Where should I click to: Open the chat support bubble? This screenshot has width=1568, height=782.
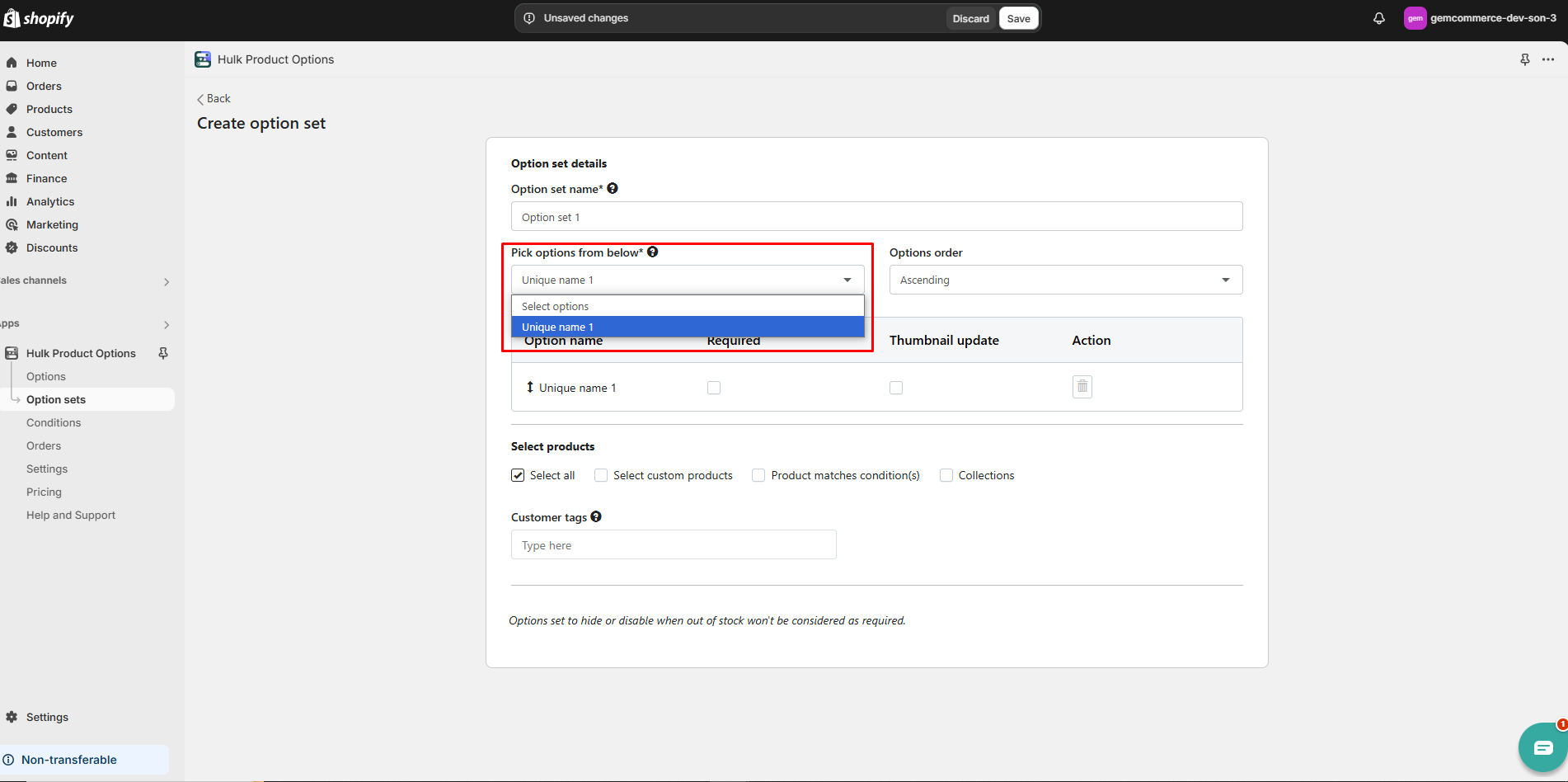[1542, 747]
